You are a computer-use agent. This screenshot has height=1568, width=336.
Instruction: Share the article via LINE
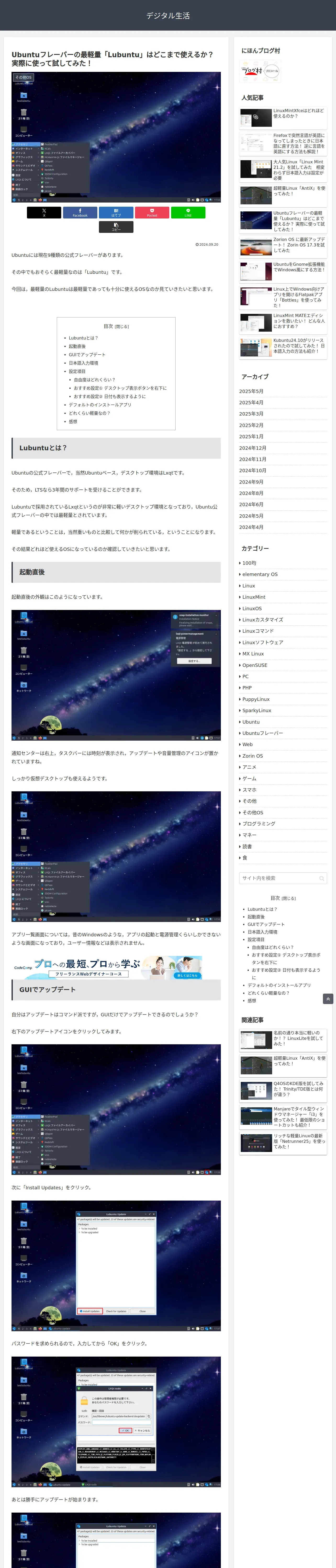coord(188,212)
